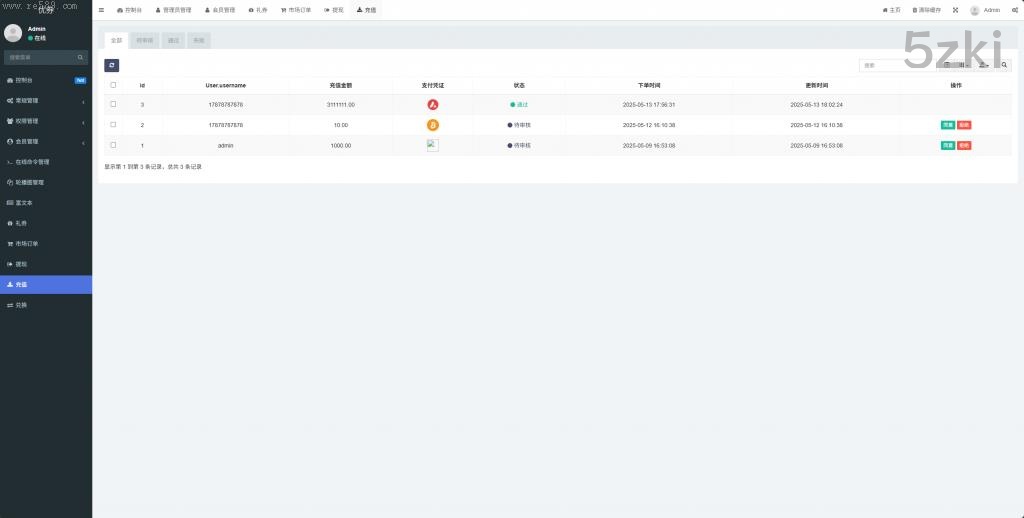Expand 权限管理 sidebar submenu
Screen dimensions: 1024x518
[45, 121]
